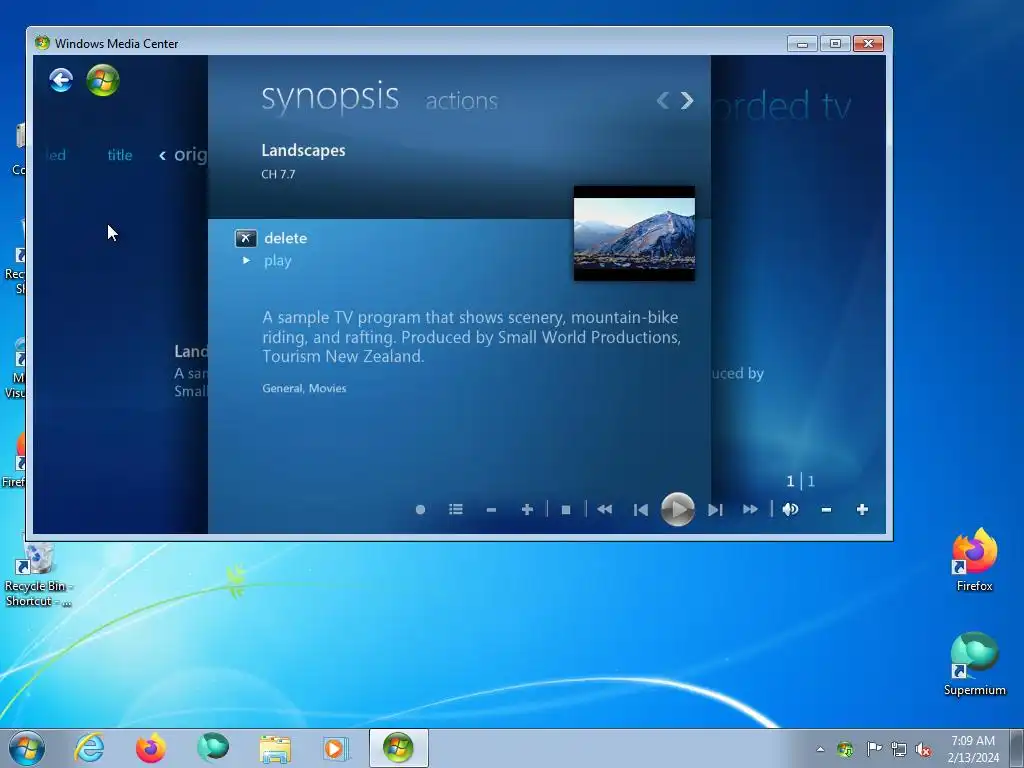
Task: Lower volume with the minus button
Action: pyautogui.click(x=826, y=510)
